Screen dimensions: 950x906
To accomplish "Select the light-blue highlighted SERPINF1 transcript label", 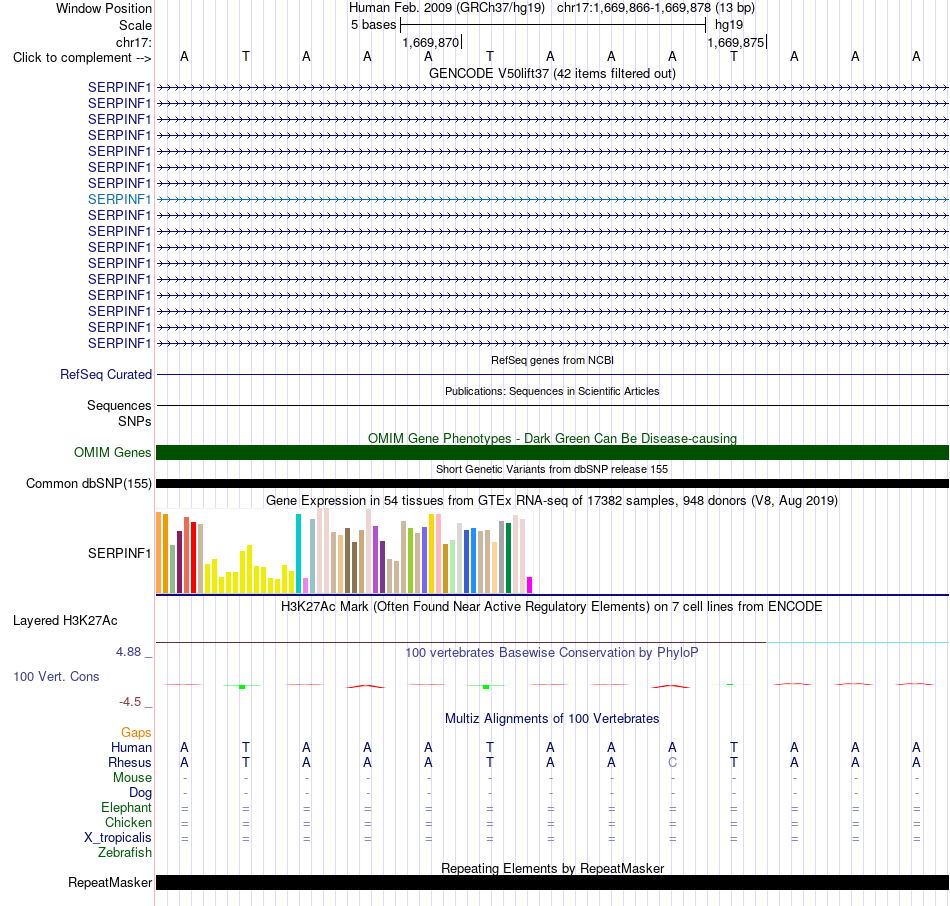I will pos(119,199).
